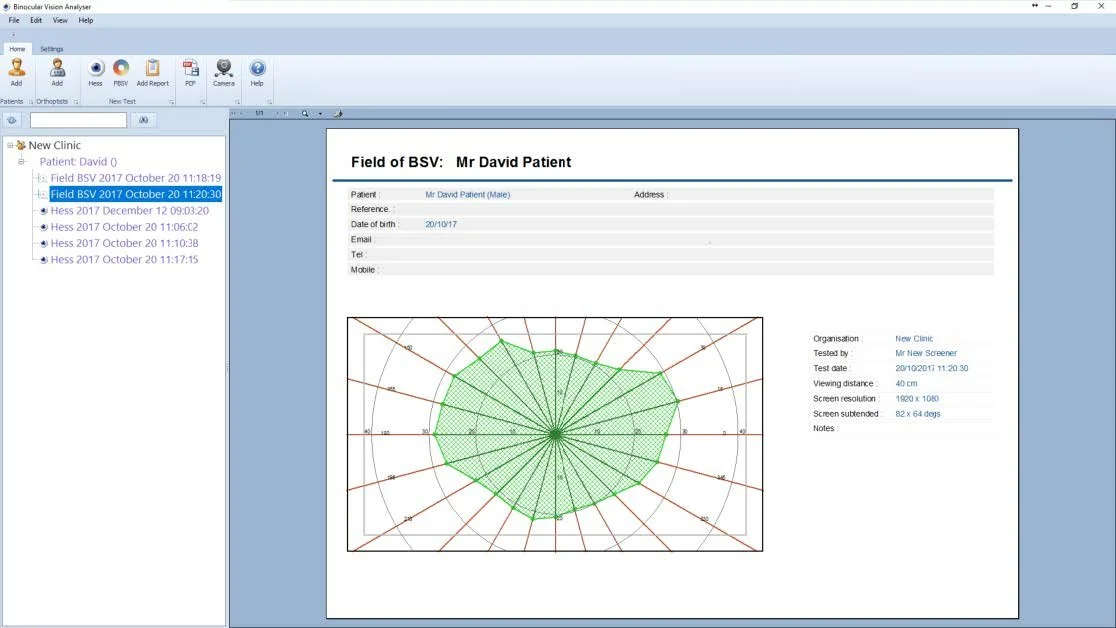Screen dimensions: 1116x628
Task: Click the test date '20/10/2017 11:20:30'
Action: click(932, 369)
